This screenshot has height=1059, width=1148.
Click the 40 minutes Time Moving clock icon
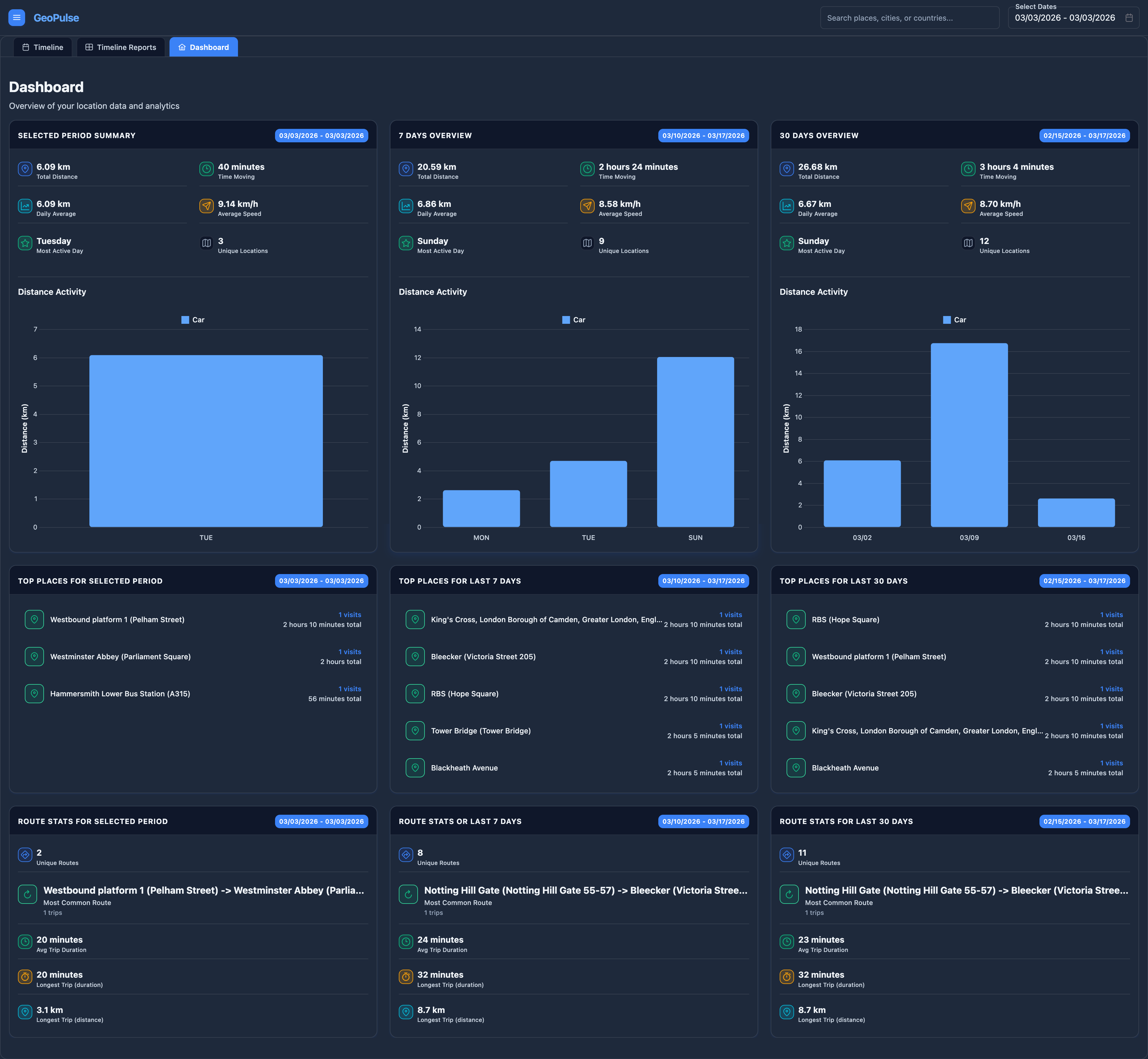pos(206,169)
